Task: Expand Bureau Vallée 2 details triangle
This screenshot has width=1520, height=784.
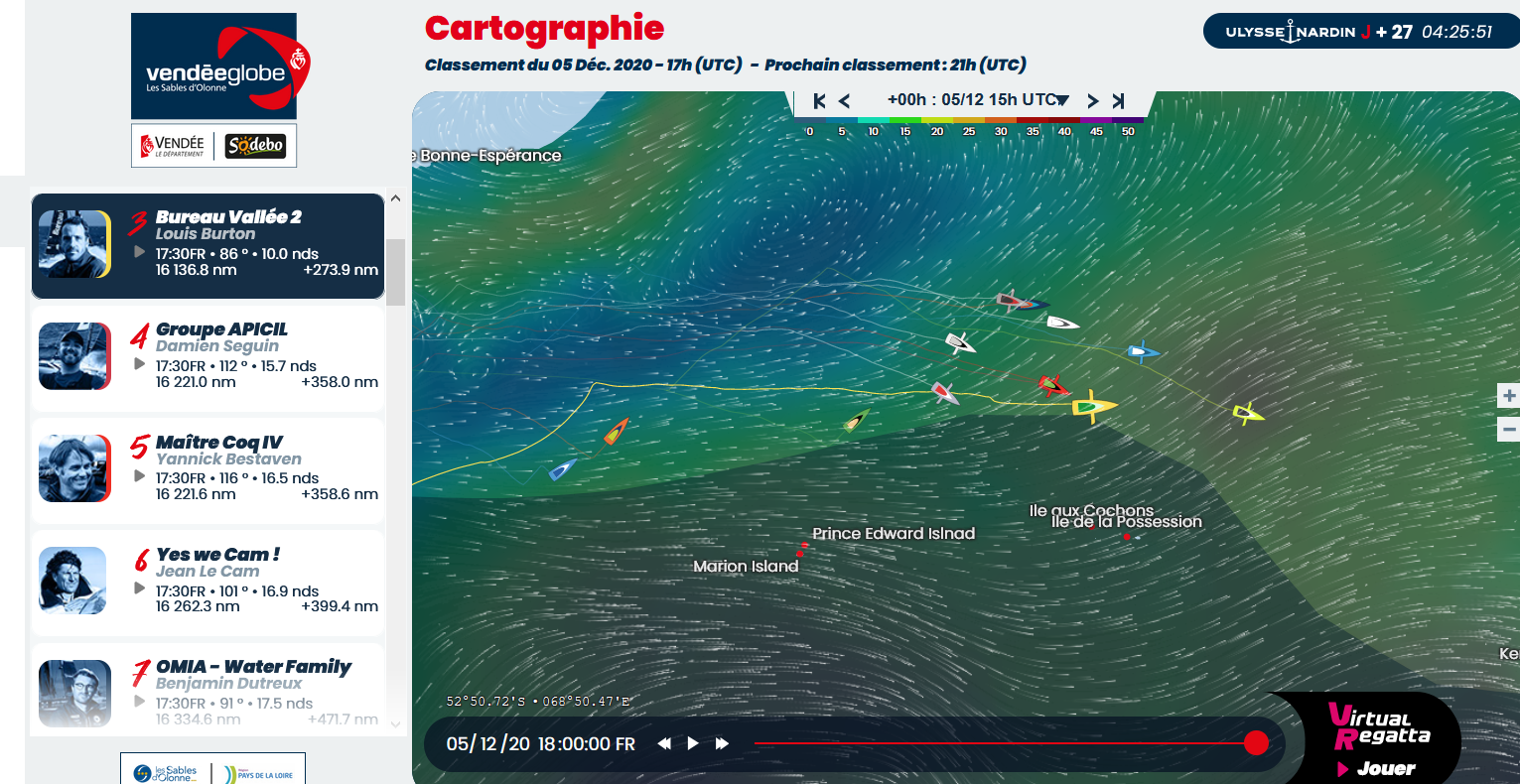Action: click(140, 252)
